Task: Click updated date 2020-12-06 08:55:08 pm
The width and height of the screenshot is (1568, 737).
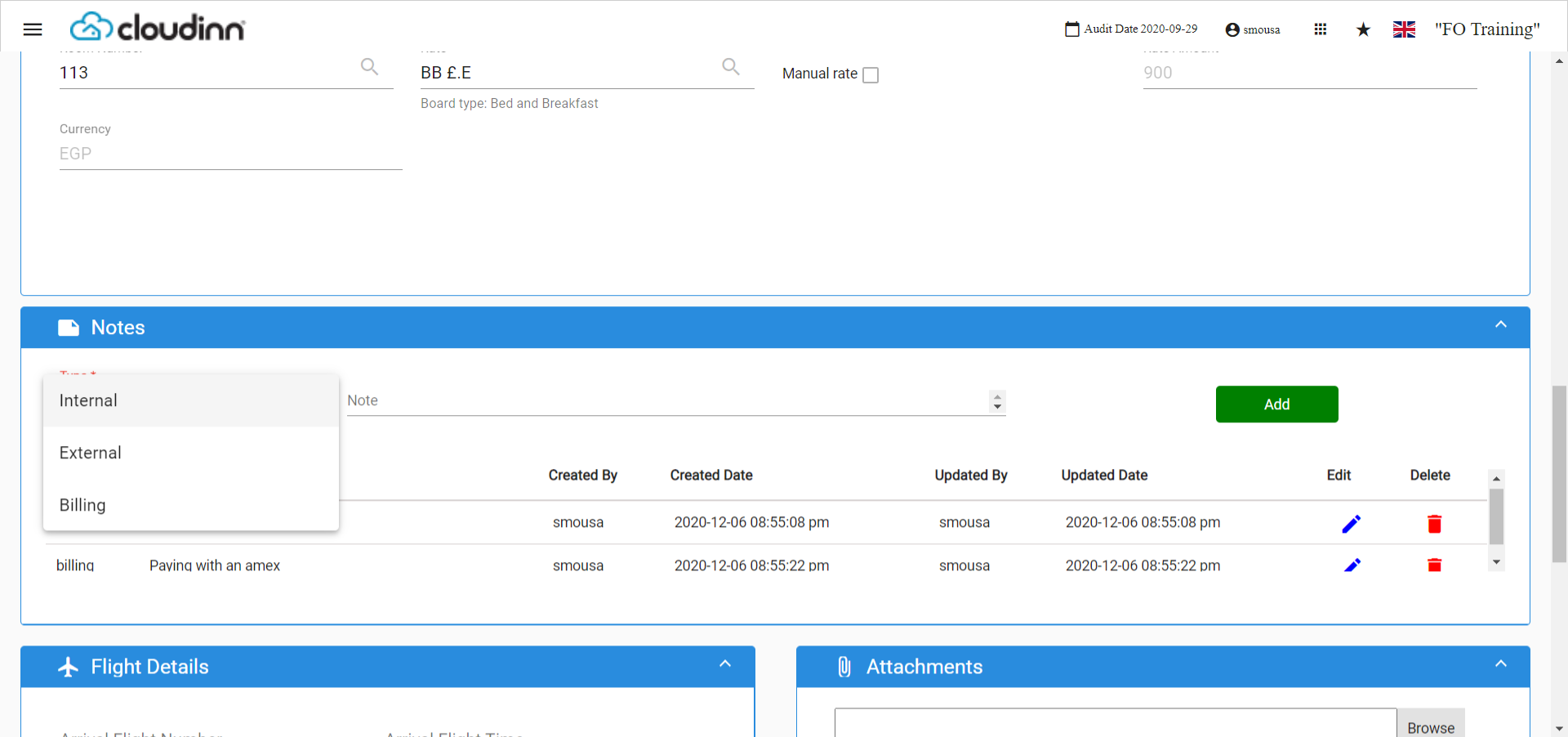Action: point(1143,523)
